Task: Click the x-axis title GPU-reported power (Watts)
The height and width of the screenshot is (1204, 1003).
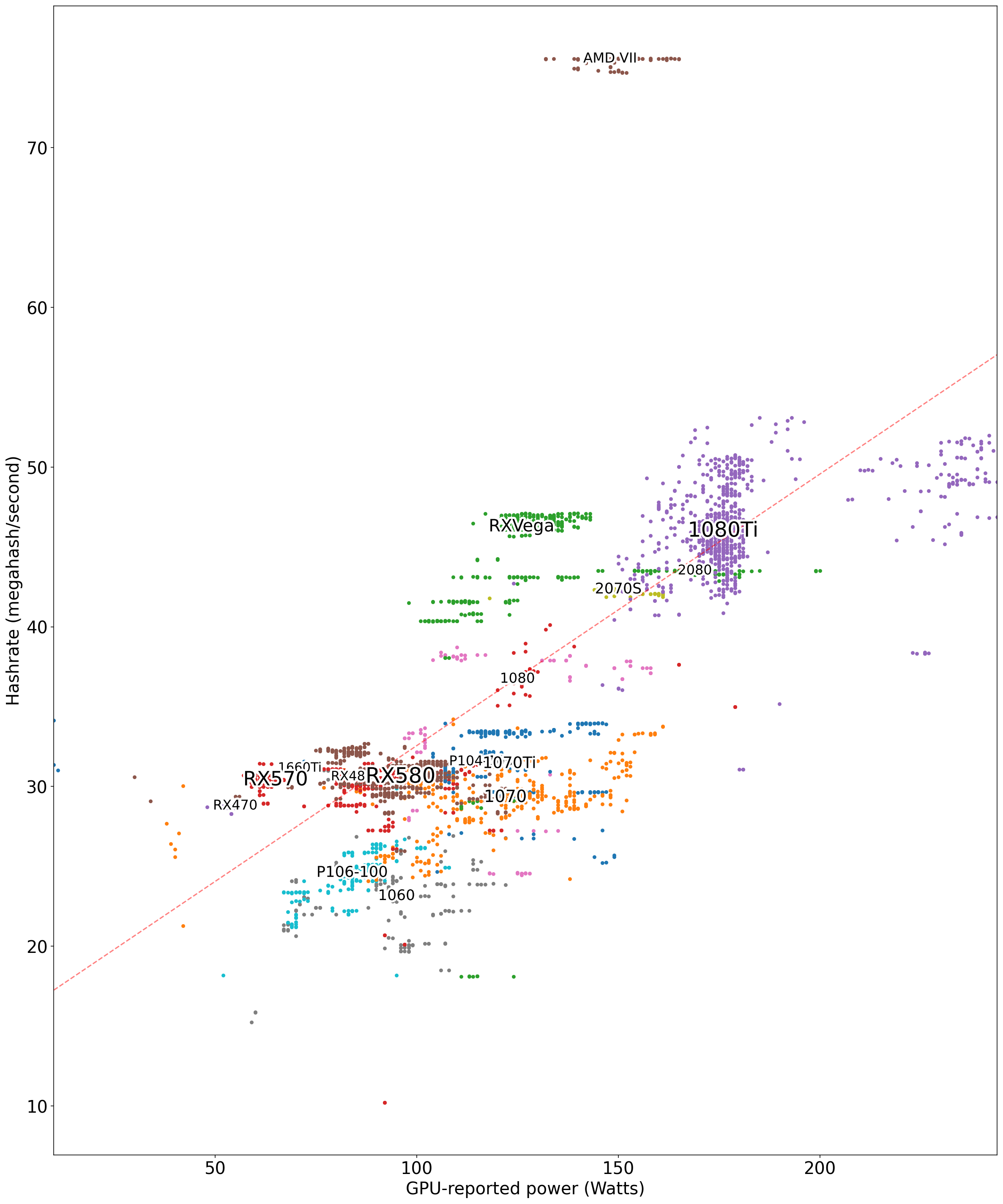Action: 525,1188
